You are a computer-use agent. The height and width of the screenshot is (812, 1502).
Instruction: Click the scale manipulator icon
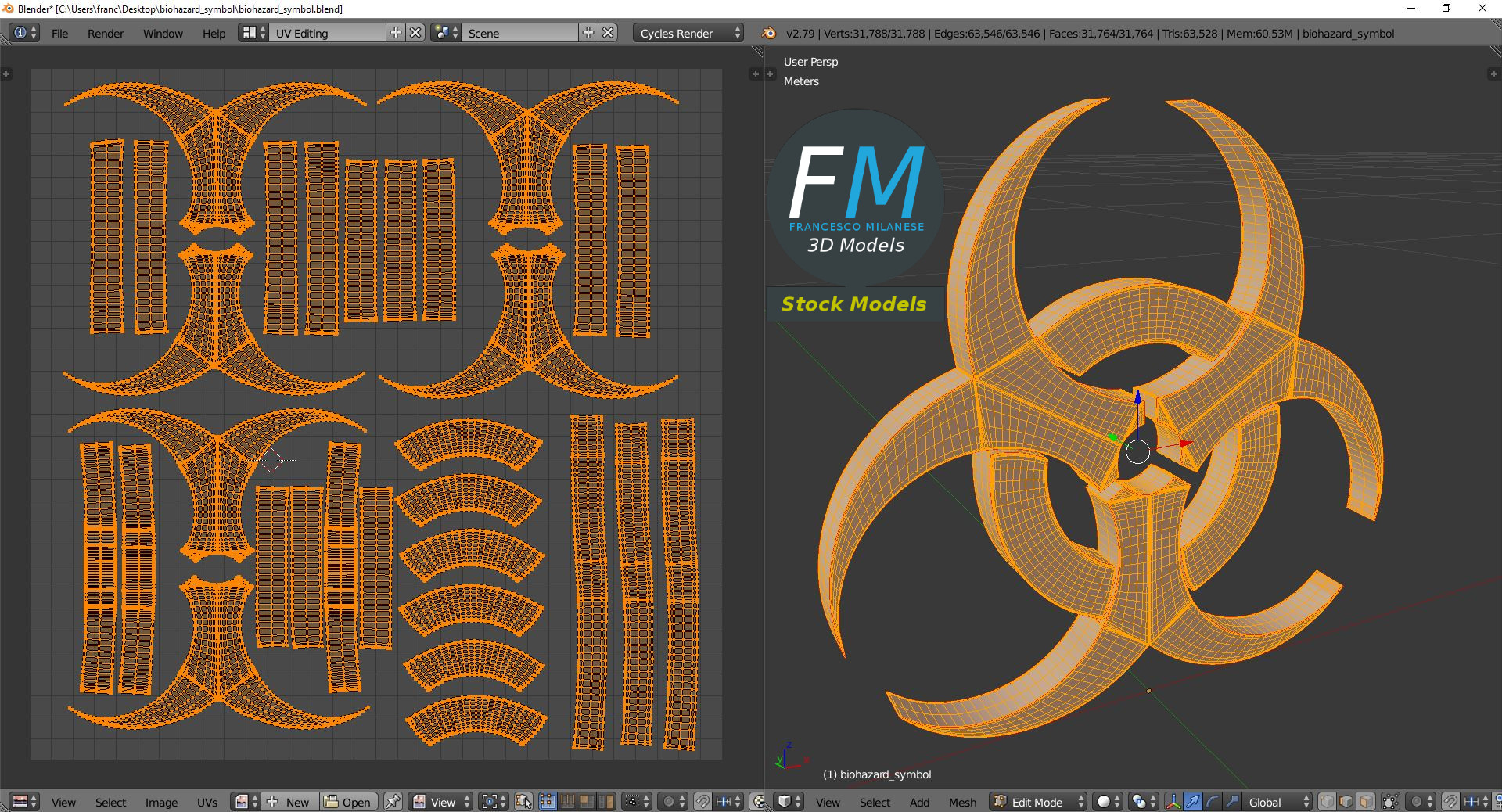click(x=1232, y=802)
